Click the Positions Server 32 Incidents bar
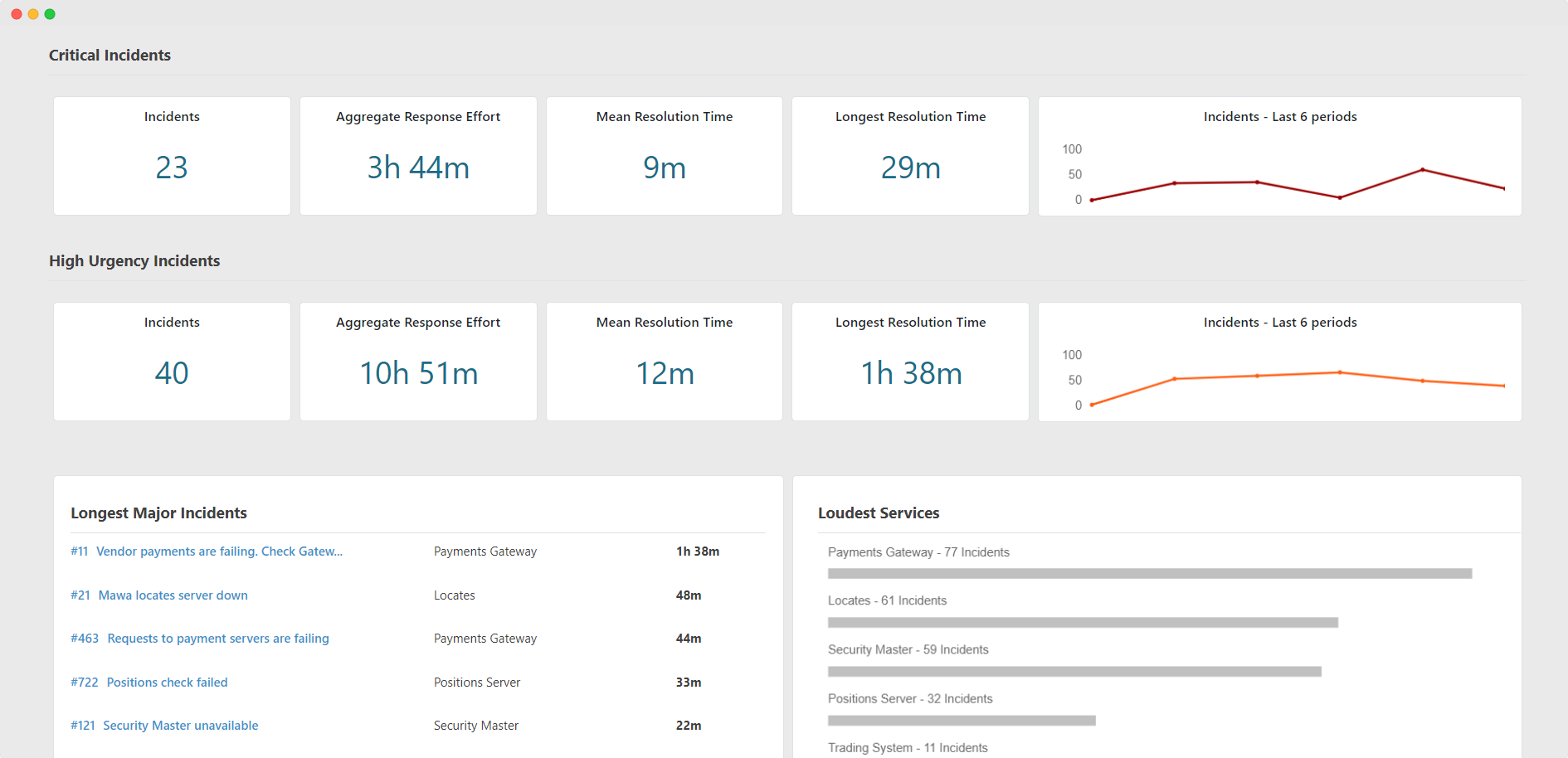The height and width of the screenshot is (758, 1568). coord(962,721)
